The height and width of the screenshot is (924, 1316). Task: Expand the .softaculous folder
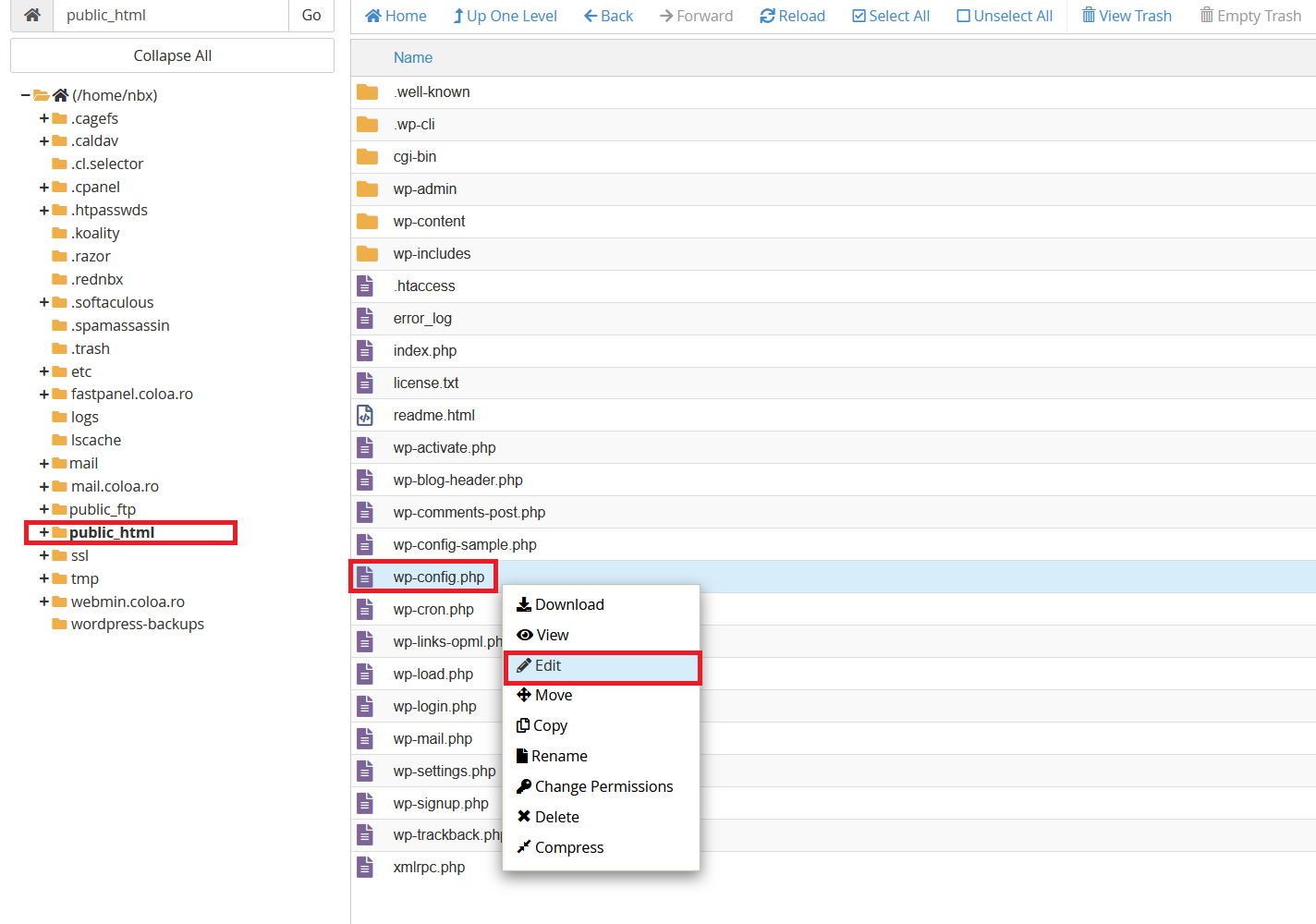44,303
